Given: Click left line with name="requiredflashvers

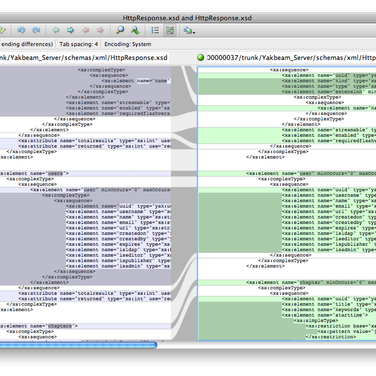Looking at the screenshot, I should (118, 114).
